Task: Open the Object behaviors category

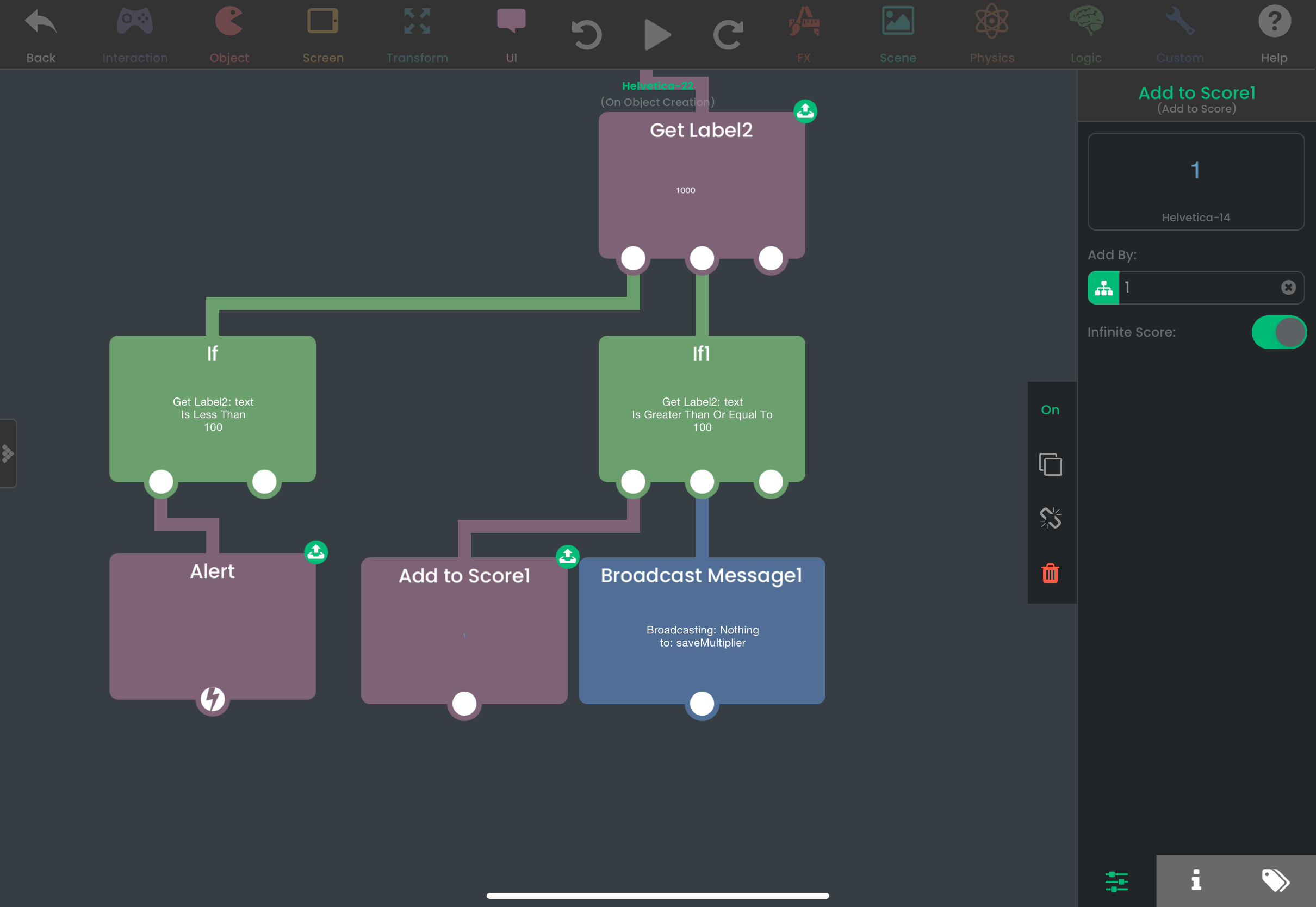Action: tap(229, 35)
